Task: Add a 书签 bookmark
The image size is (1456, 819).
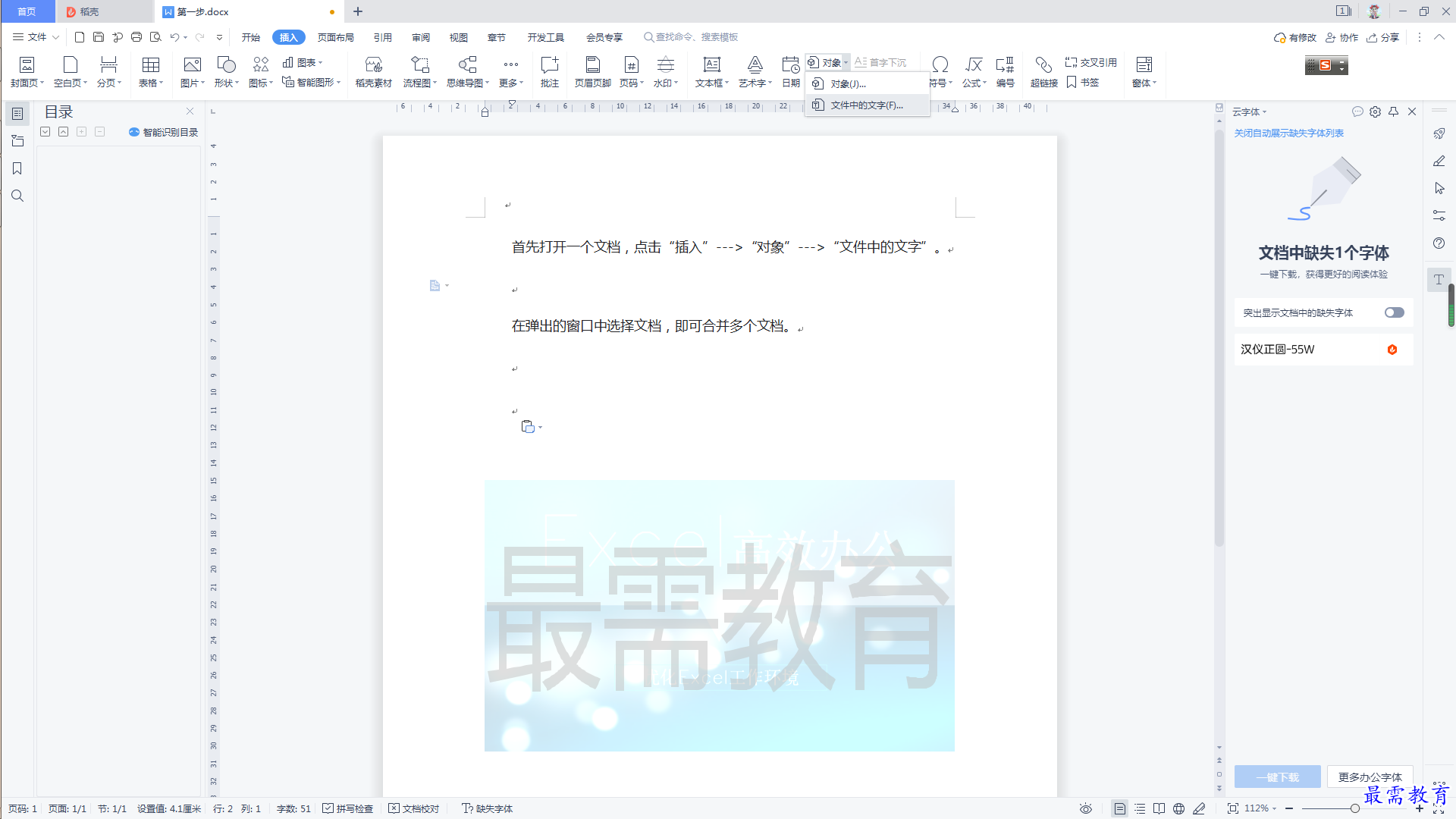Action: (x=1082, y=82)
